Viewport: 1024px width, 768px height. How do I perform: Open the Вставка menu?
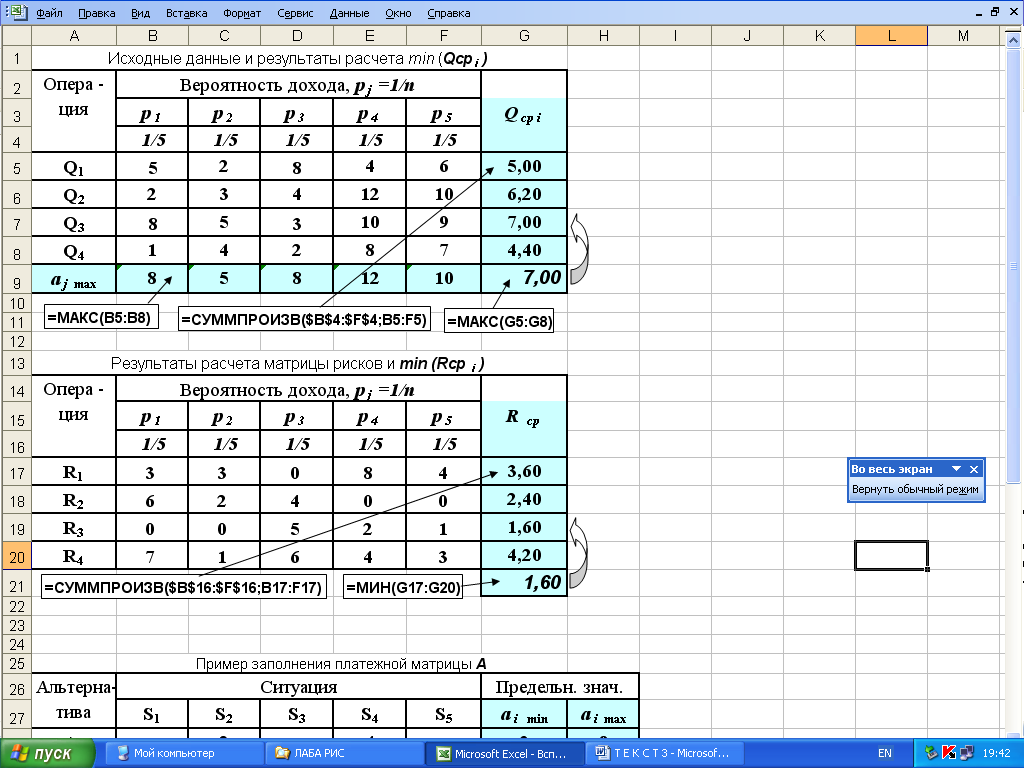[x=186, y=12]
